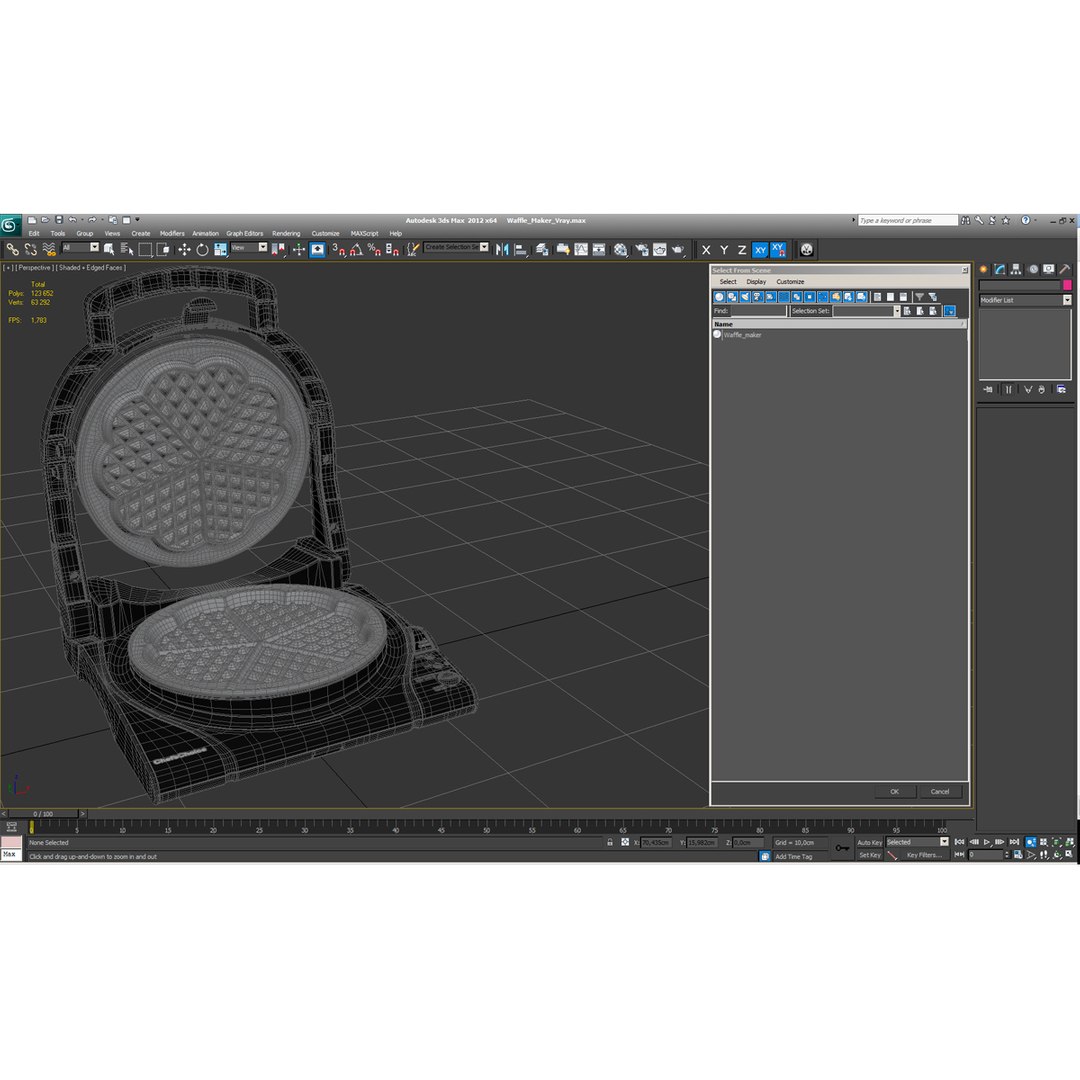Click the time slider at frame 0 / 100
The height and width of the screenshot is (1080, 1080).
(x=43, y=814)
